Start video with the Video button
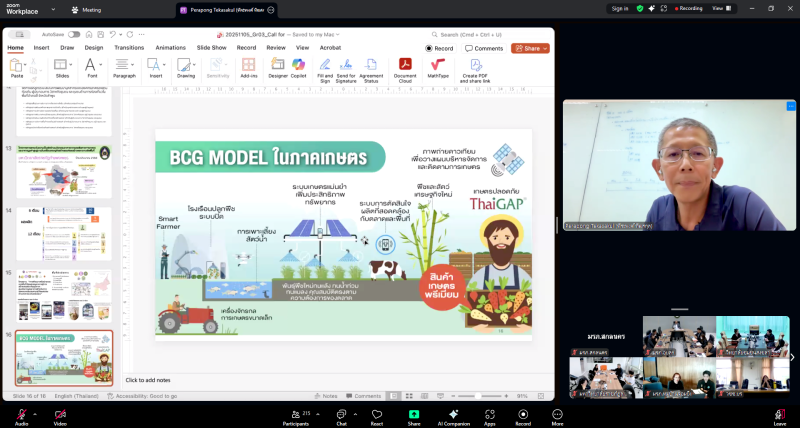The width and height of the screenshot is (800, 428). click(60, 414)
